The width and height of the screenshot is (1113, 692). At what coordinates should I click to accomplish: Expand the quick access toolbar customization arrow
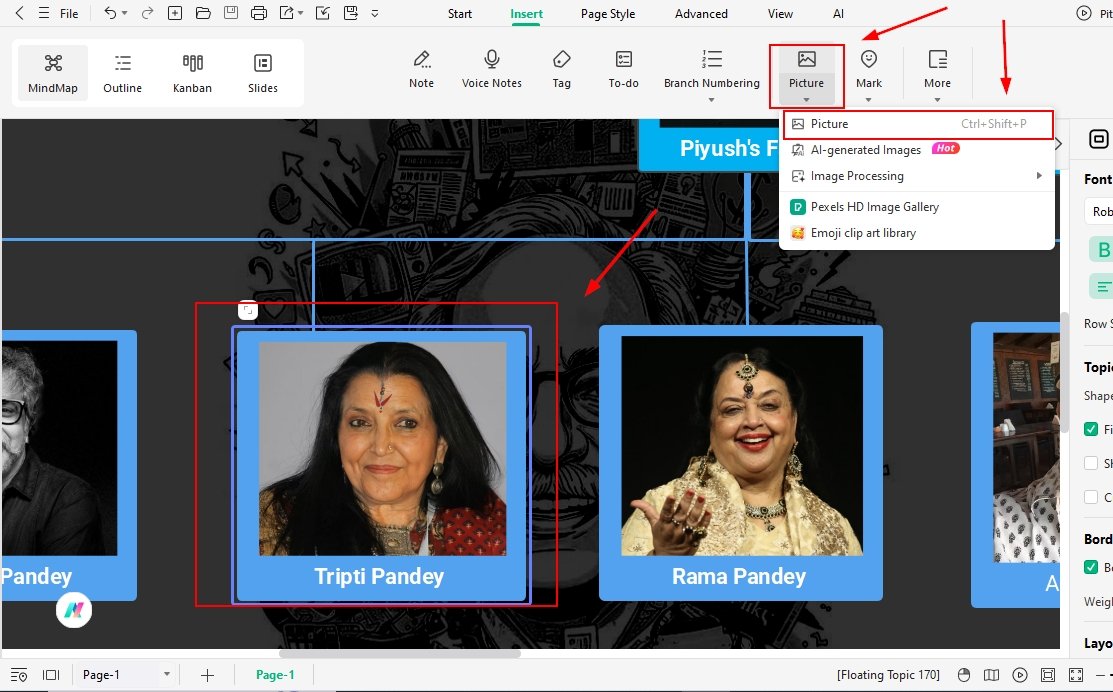click(x=375, y=13)
